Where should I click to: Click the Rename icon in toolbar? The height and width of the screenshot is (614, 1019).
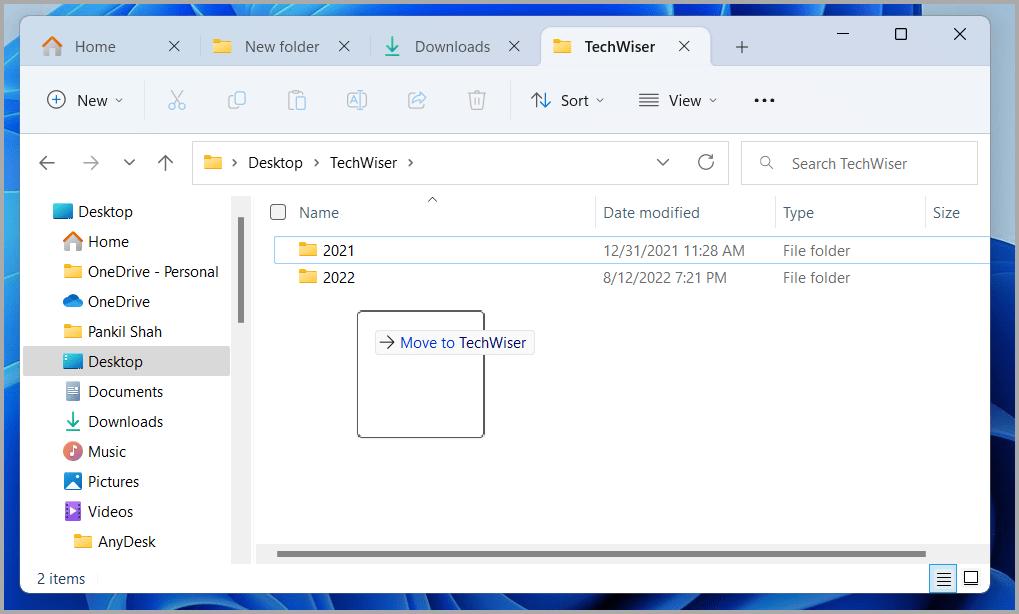tap(357, 100)
